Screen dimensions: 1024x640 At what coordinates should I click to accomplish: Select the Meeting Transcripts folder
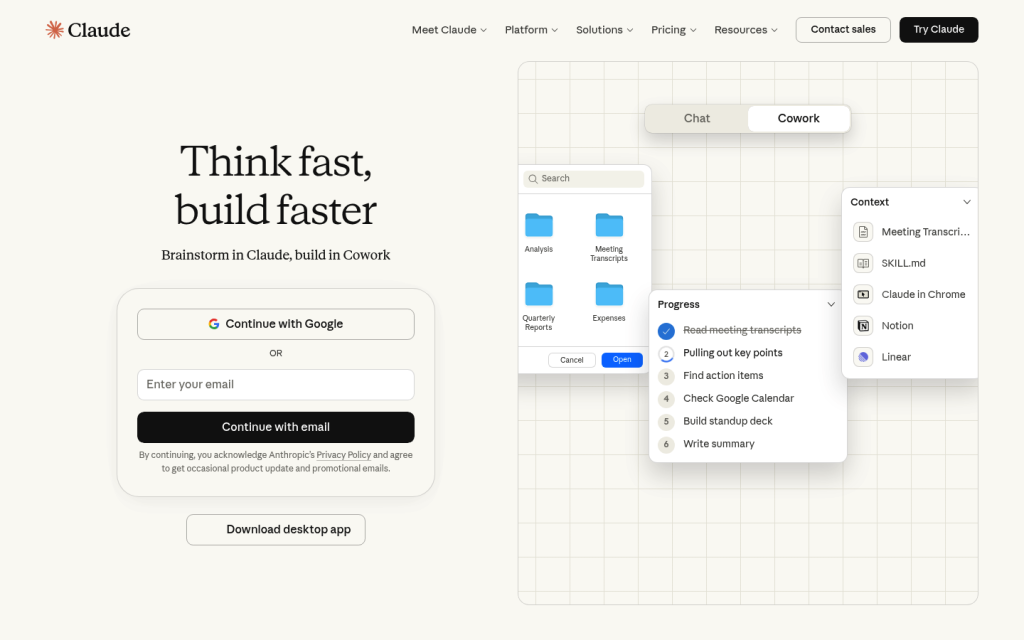pos(609,225)
